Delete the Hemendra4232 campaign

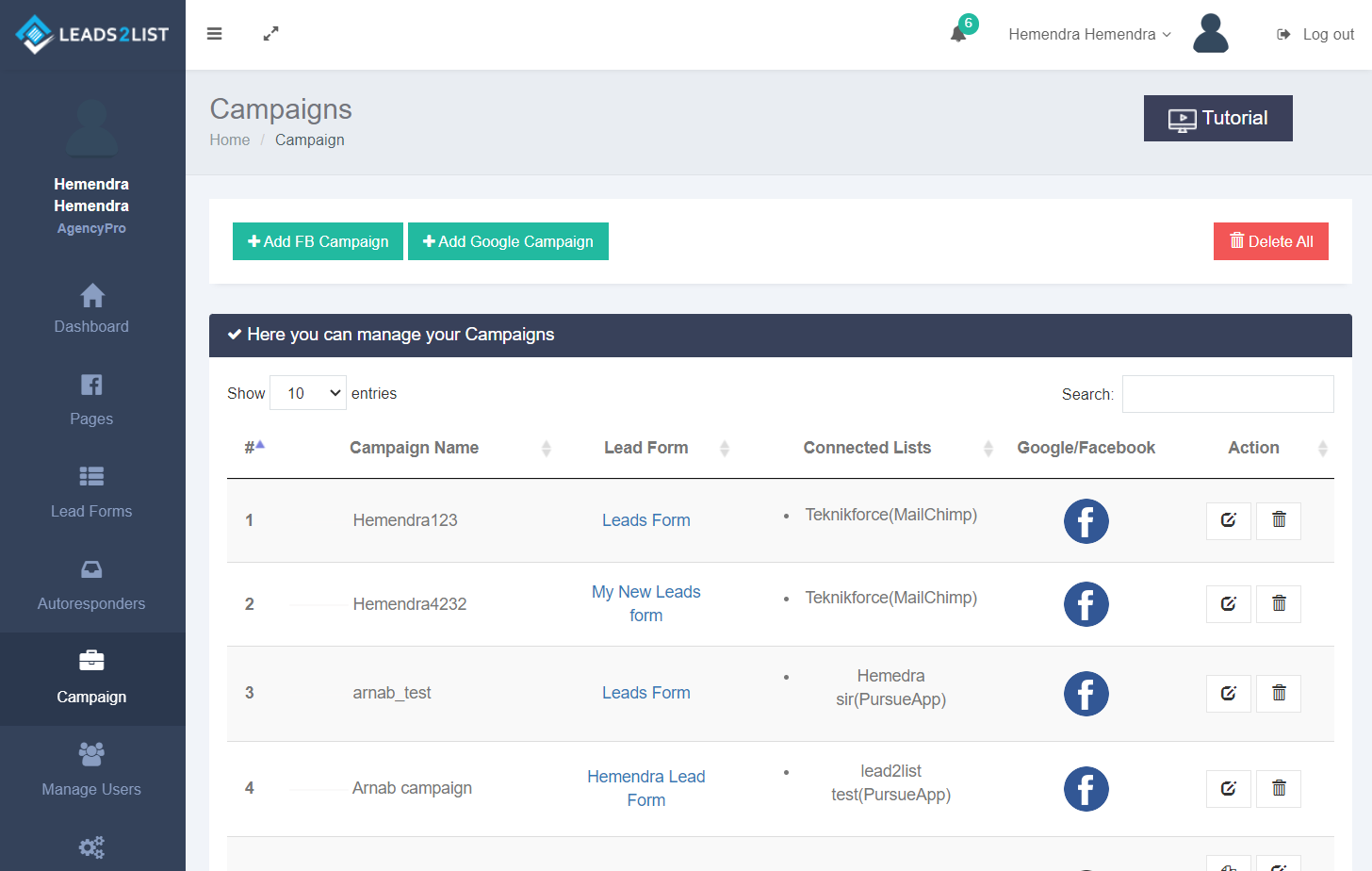tap(1279, 604)
